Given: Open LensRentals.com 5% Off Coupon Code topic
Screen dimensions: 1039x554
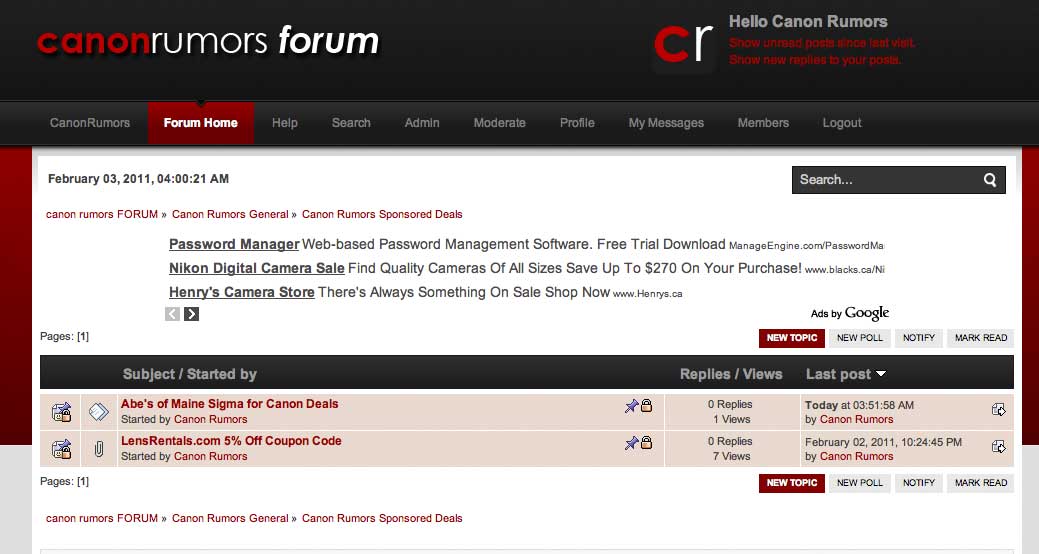Looking at the screenshot, I should coord(231,441).
